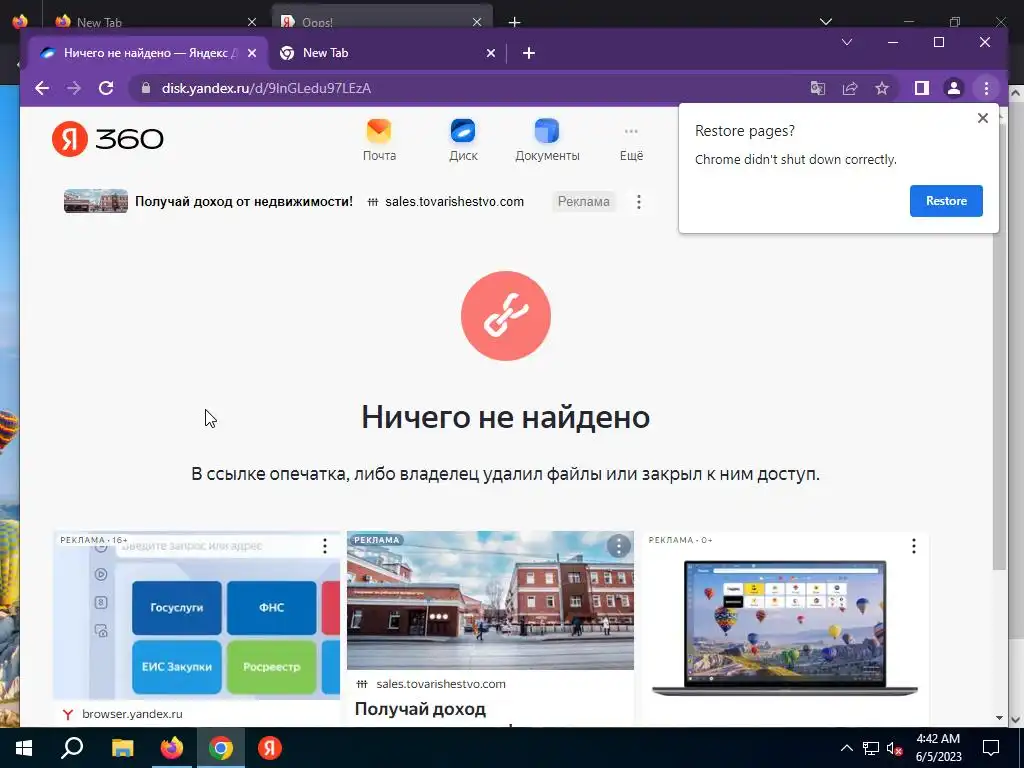Open Firefox list all tabs chevron
Screen dimensions: 1024x768
click(x=825, y=22)
